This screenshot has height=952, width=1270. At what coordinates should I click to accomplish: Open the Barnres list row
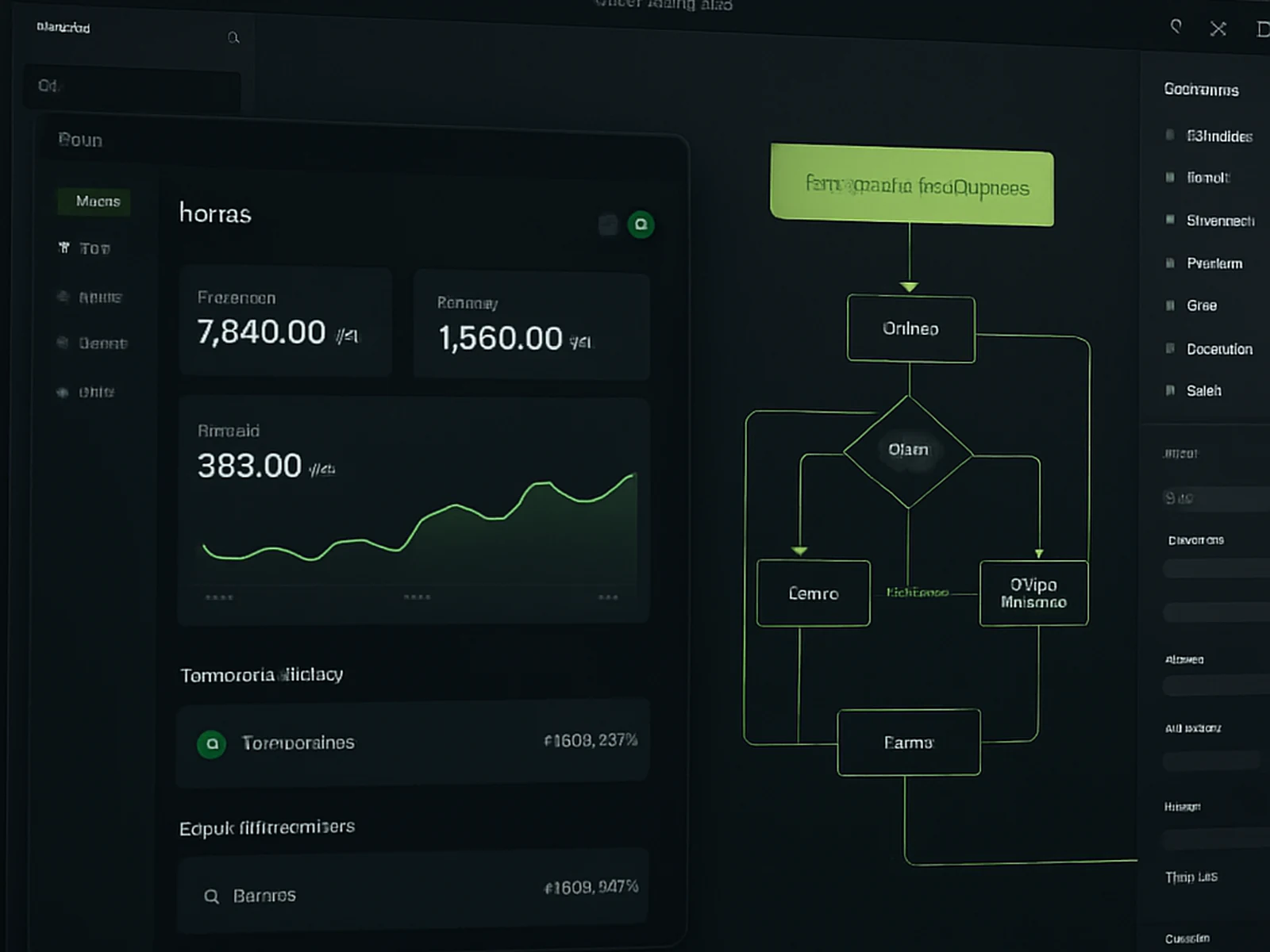413,892
